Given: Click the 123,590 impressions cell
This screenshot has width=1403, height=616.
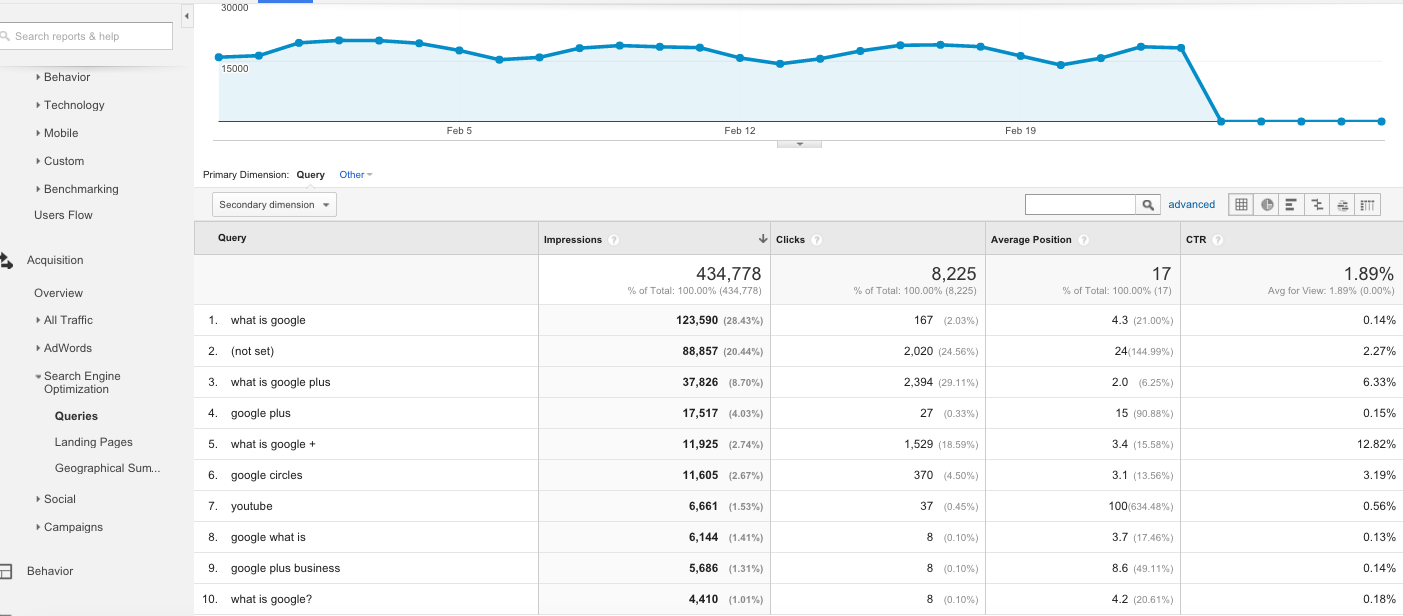Looking at the screenshot, I should click(x=697, y=320).
